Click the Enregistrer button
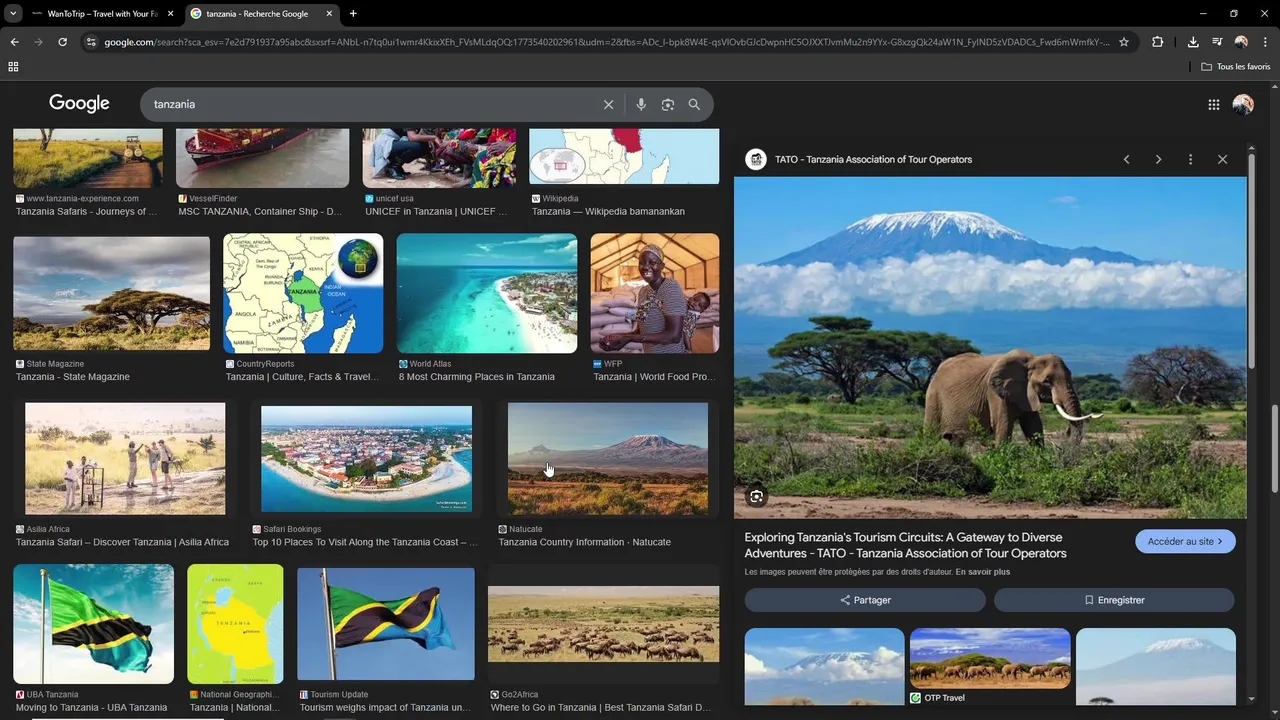This screenshot has width=1280, height=720. coord(1114,600)
